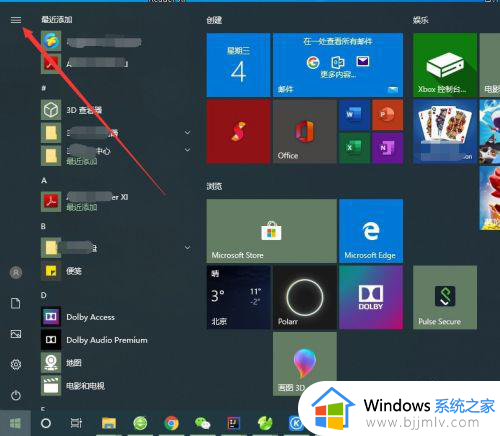Open the Calendar tile showing 4

(238, 65)
